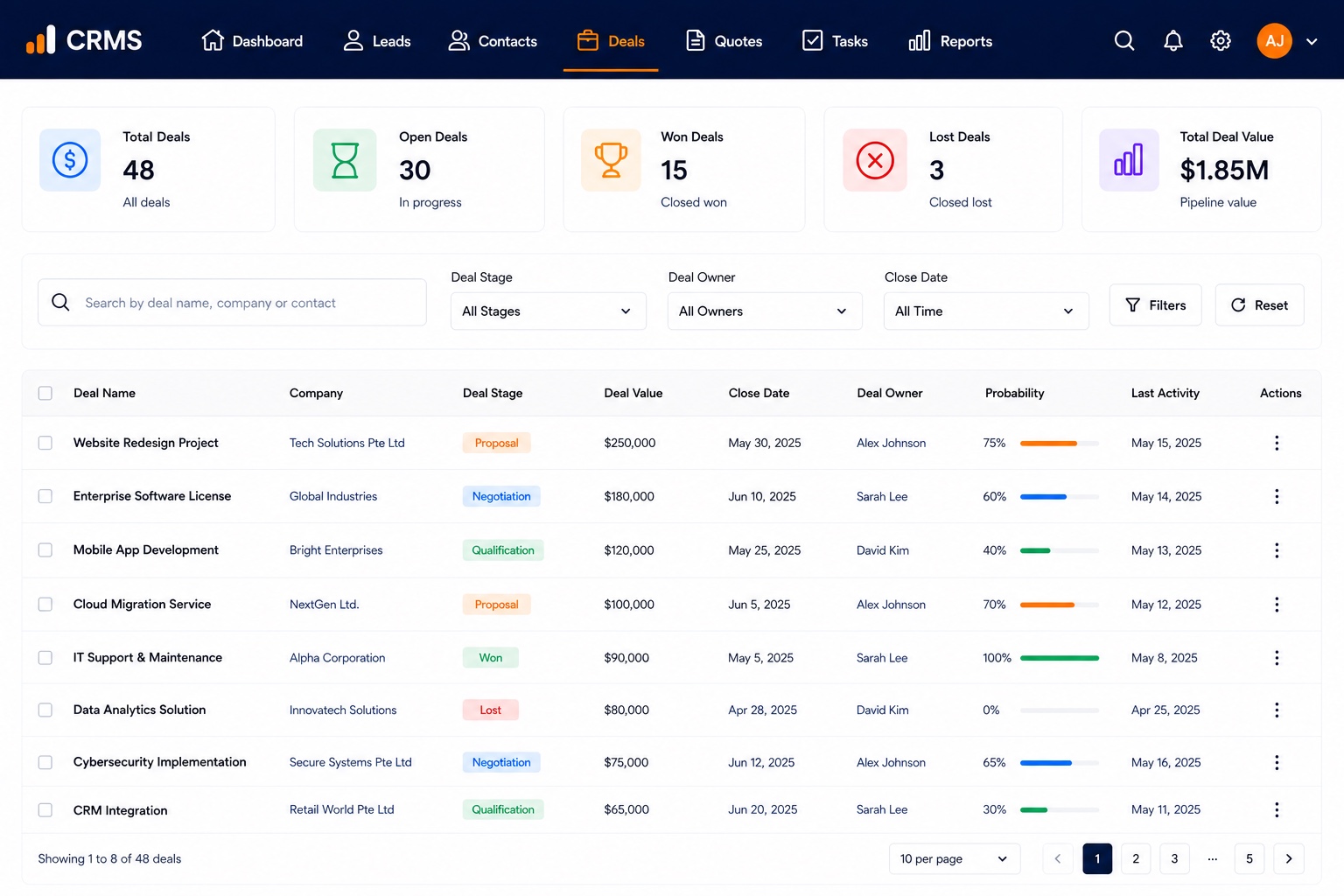Viewport: 1344px width, 896px height.
Task: Click the Filters button
Action: point(1156,305)
